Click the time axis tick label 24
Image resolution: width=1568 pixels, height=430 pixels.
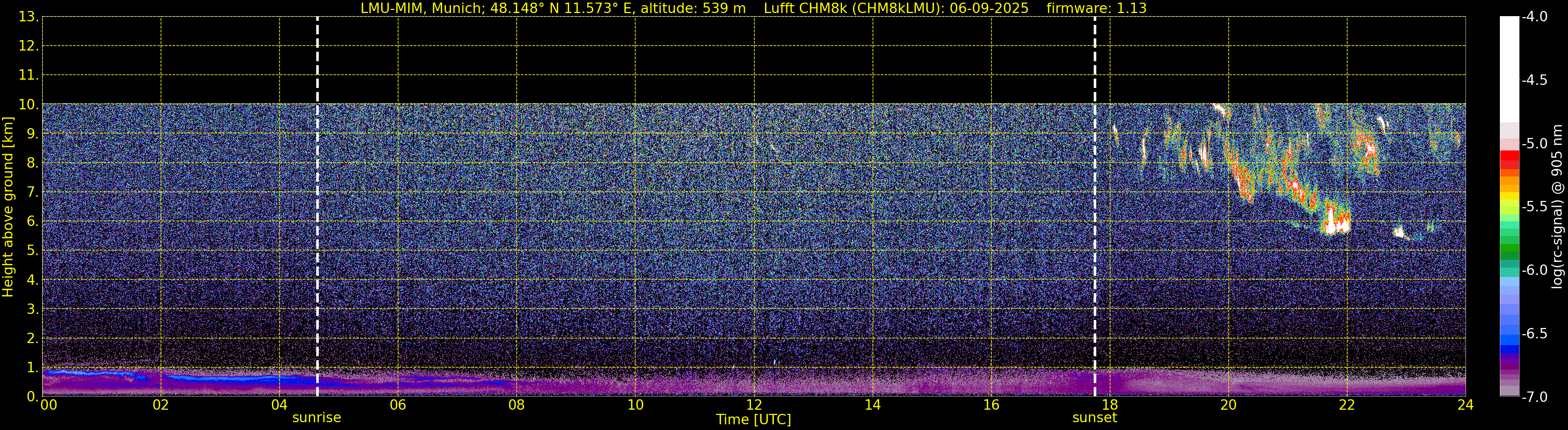click(x=1466, y=405)
